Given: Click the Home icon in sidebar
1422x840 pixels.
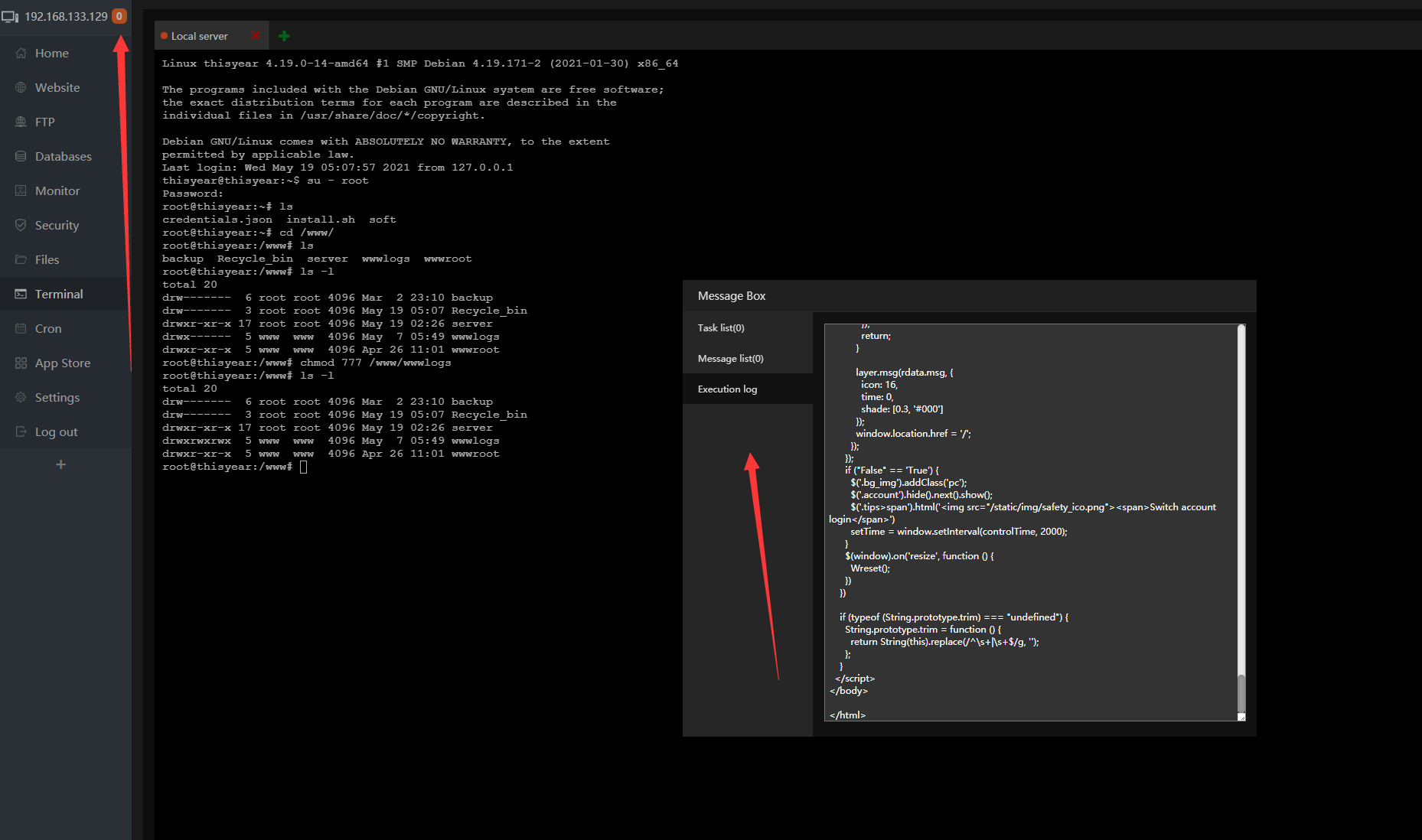Looking at the screenshot, I should (21, 54).
